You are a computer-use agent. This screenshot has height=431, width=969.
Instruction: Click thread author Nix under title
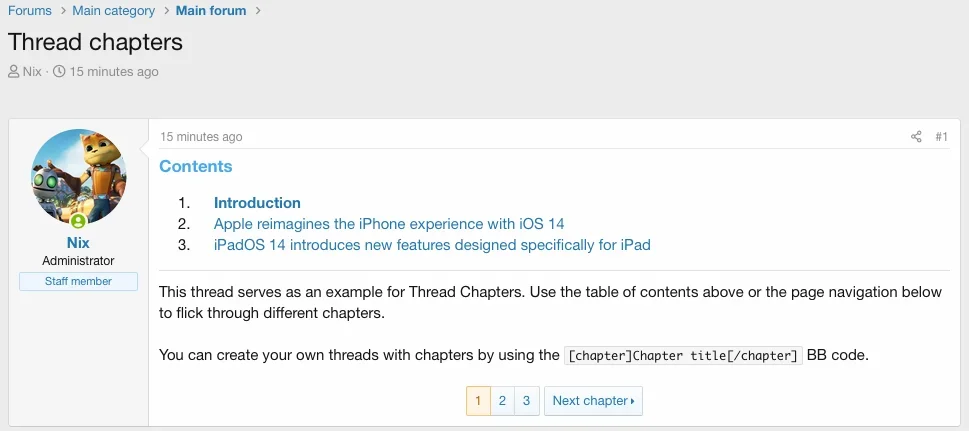[32, 72]
